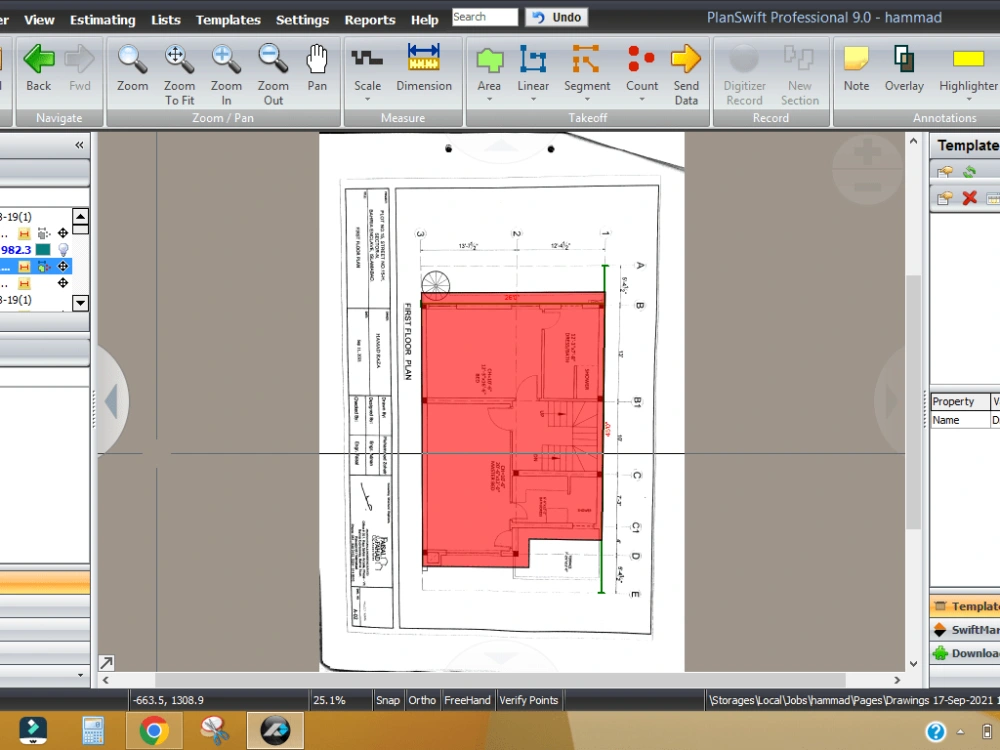
Task: Enable Ortho mode in the status bar
Action: [422, 700]
